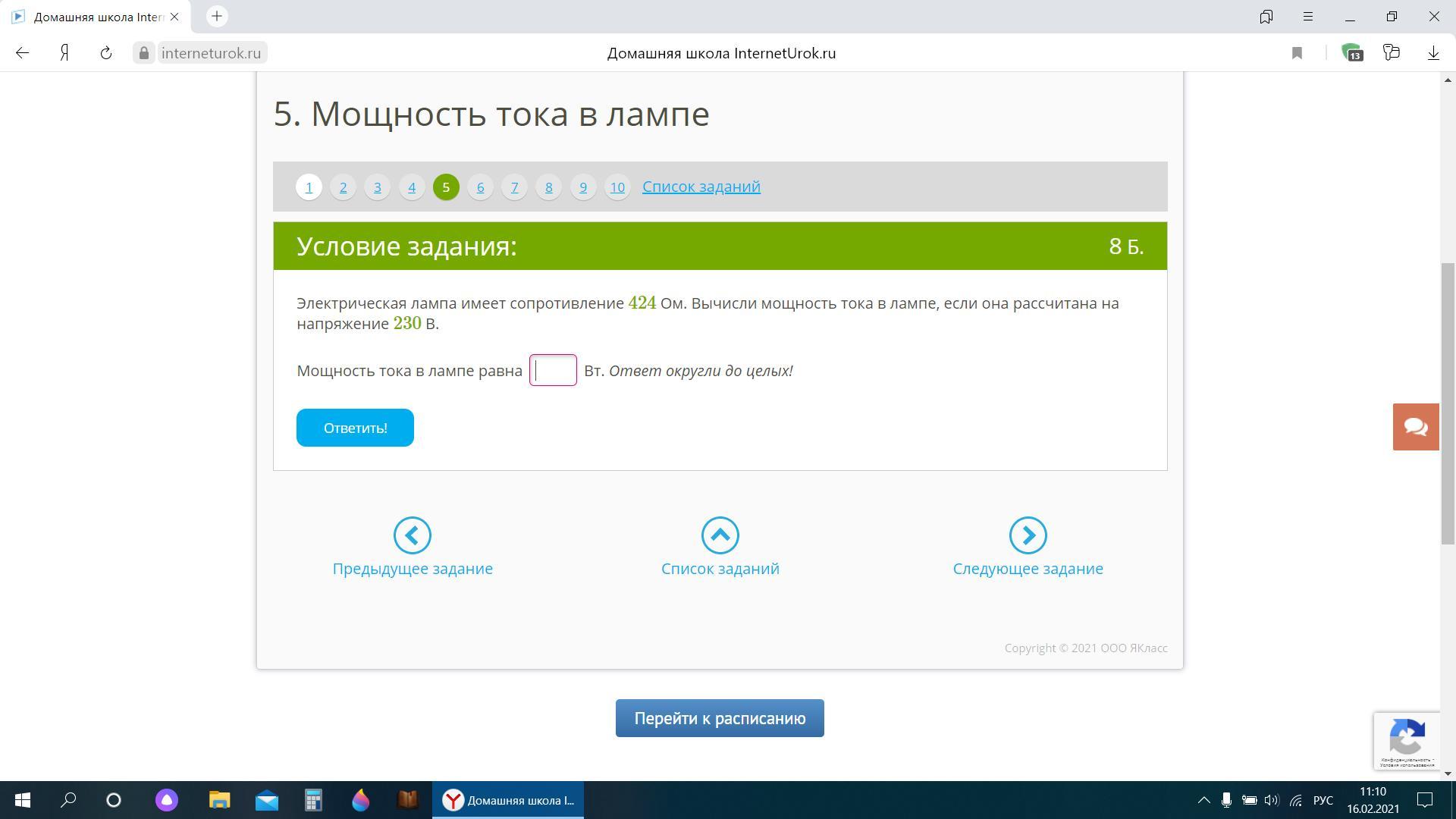This screenshot has height=819, width=1456.
Task: Open the Список заданий link near task numbers
Action: coord(701,187)
